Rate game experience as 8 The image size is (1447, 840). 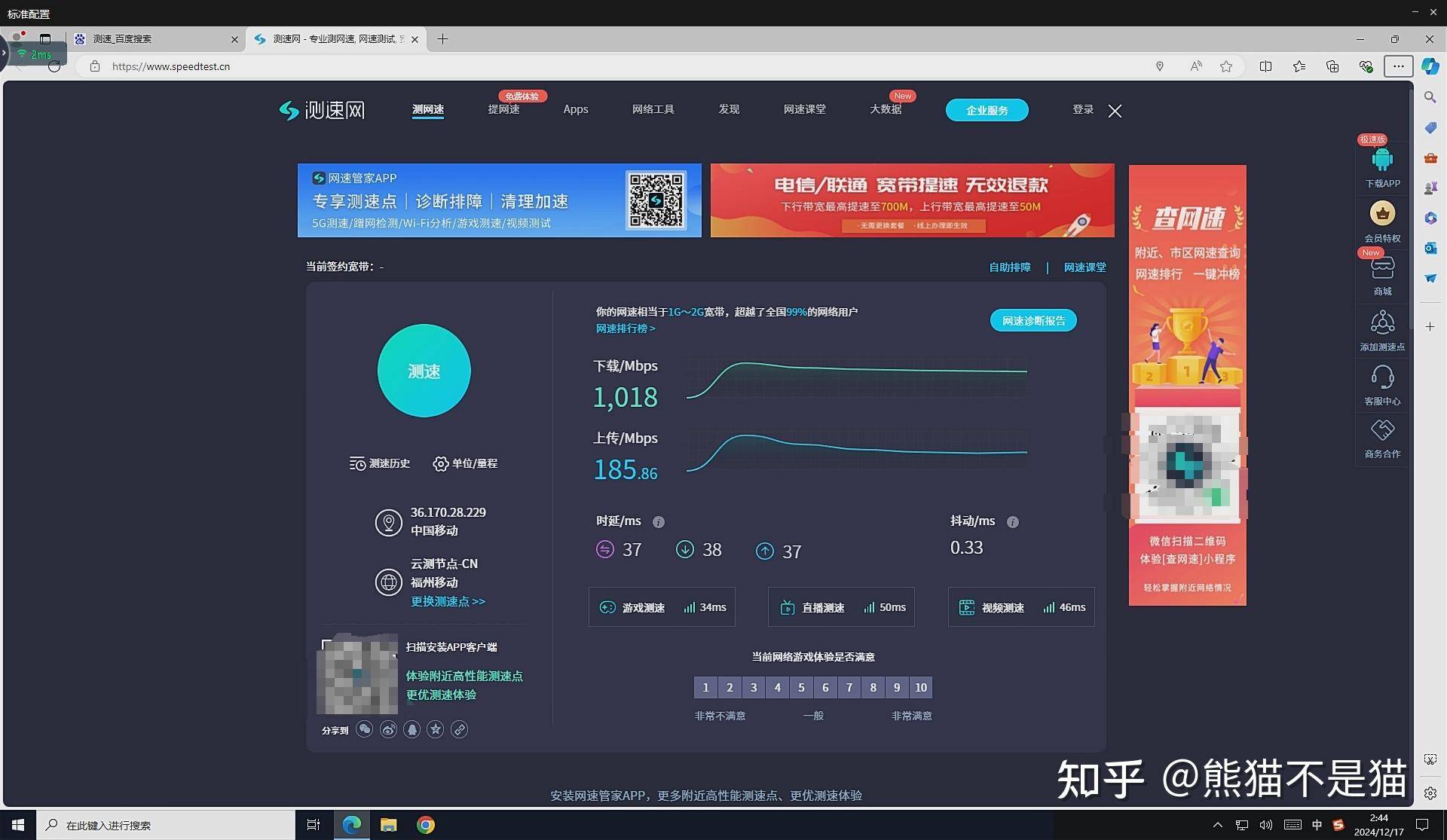(873, 687)
